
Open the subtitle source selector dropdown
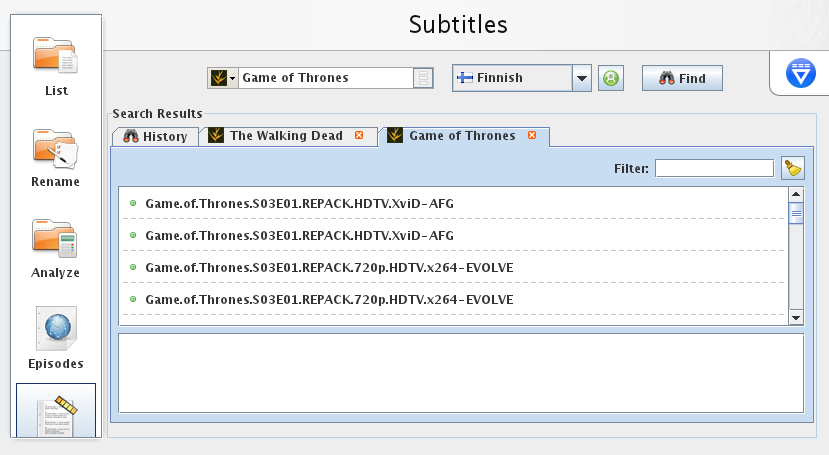pos(223,78)
